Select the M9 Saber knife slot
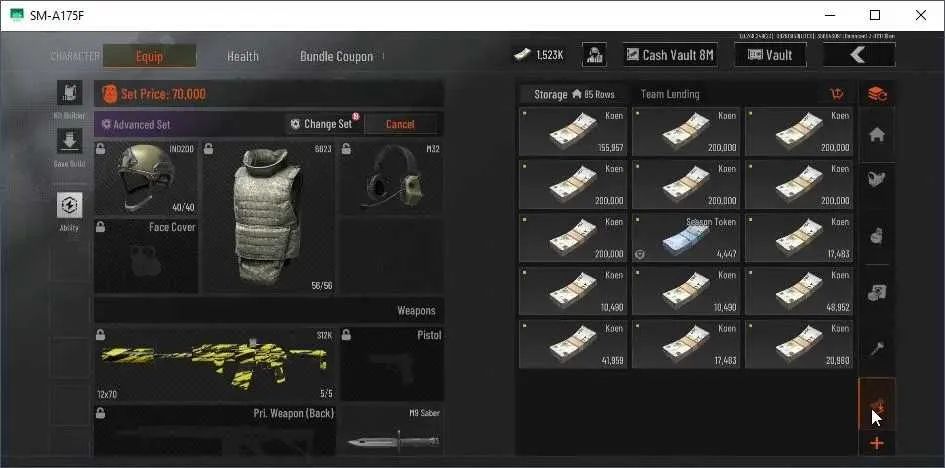945x468 pixels. coord(392,430)
